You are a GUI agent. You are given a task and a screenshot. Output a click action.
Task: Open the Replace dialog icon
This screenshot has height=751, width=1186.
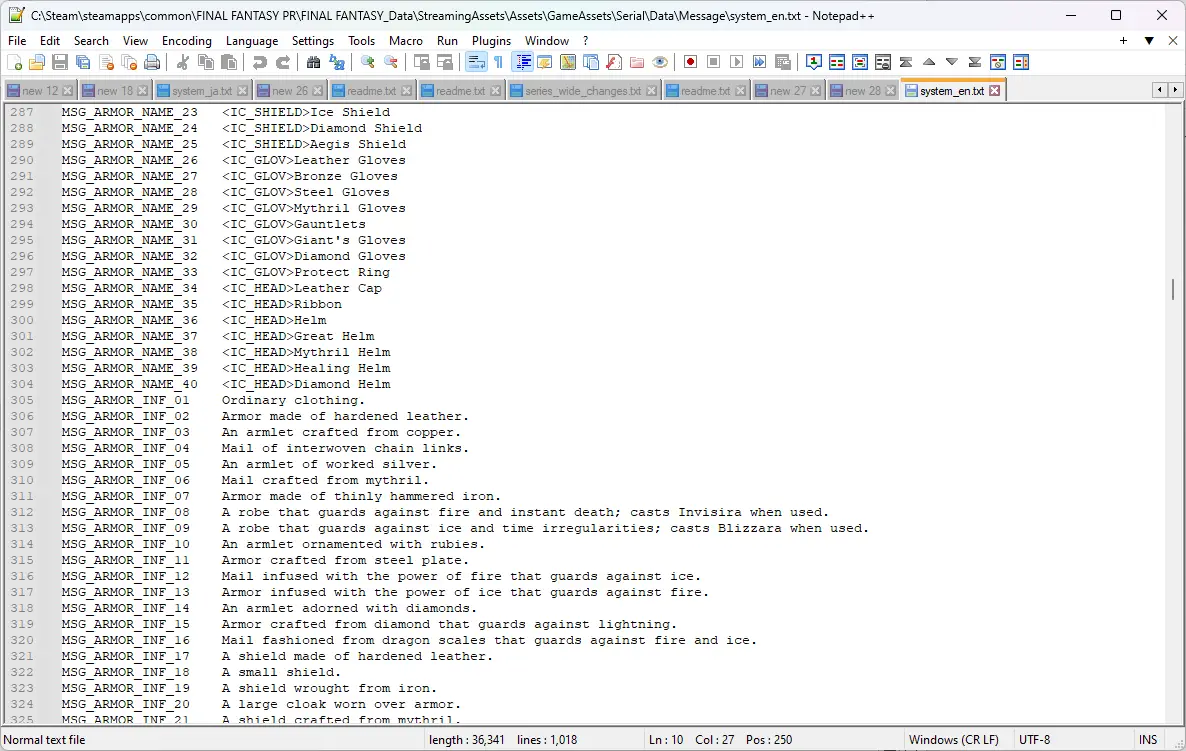click(337, 63)
